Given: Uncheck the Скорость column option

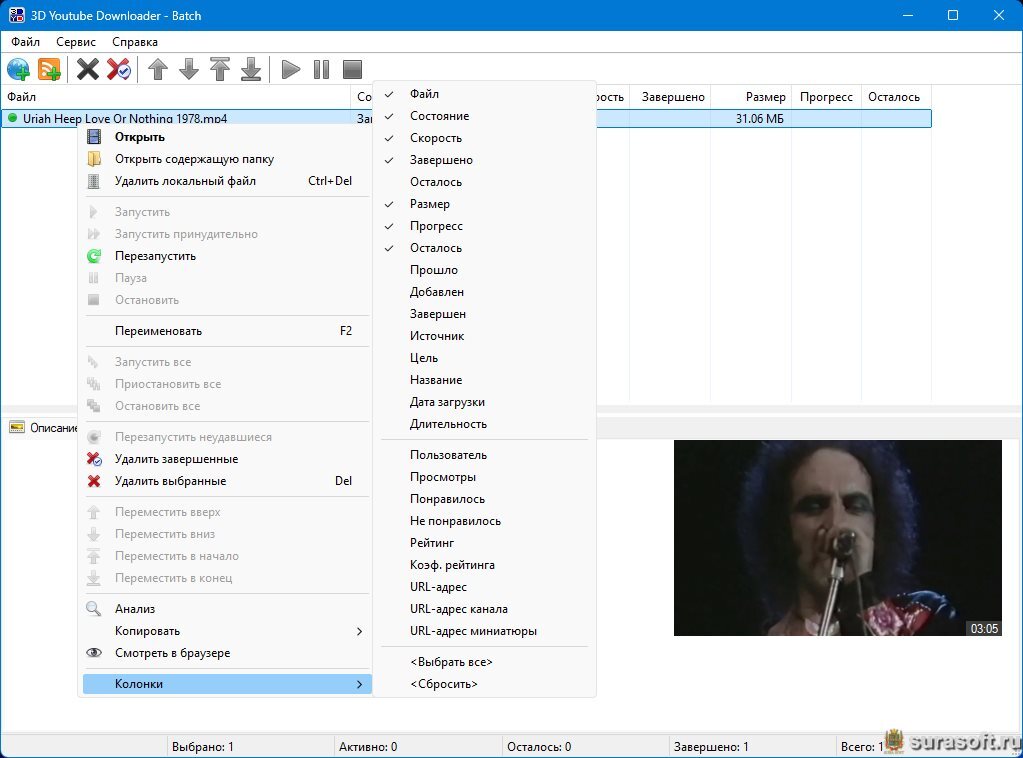Looking at the screenshot, I should pyautogui.click(x=484, y=138).
